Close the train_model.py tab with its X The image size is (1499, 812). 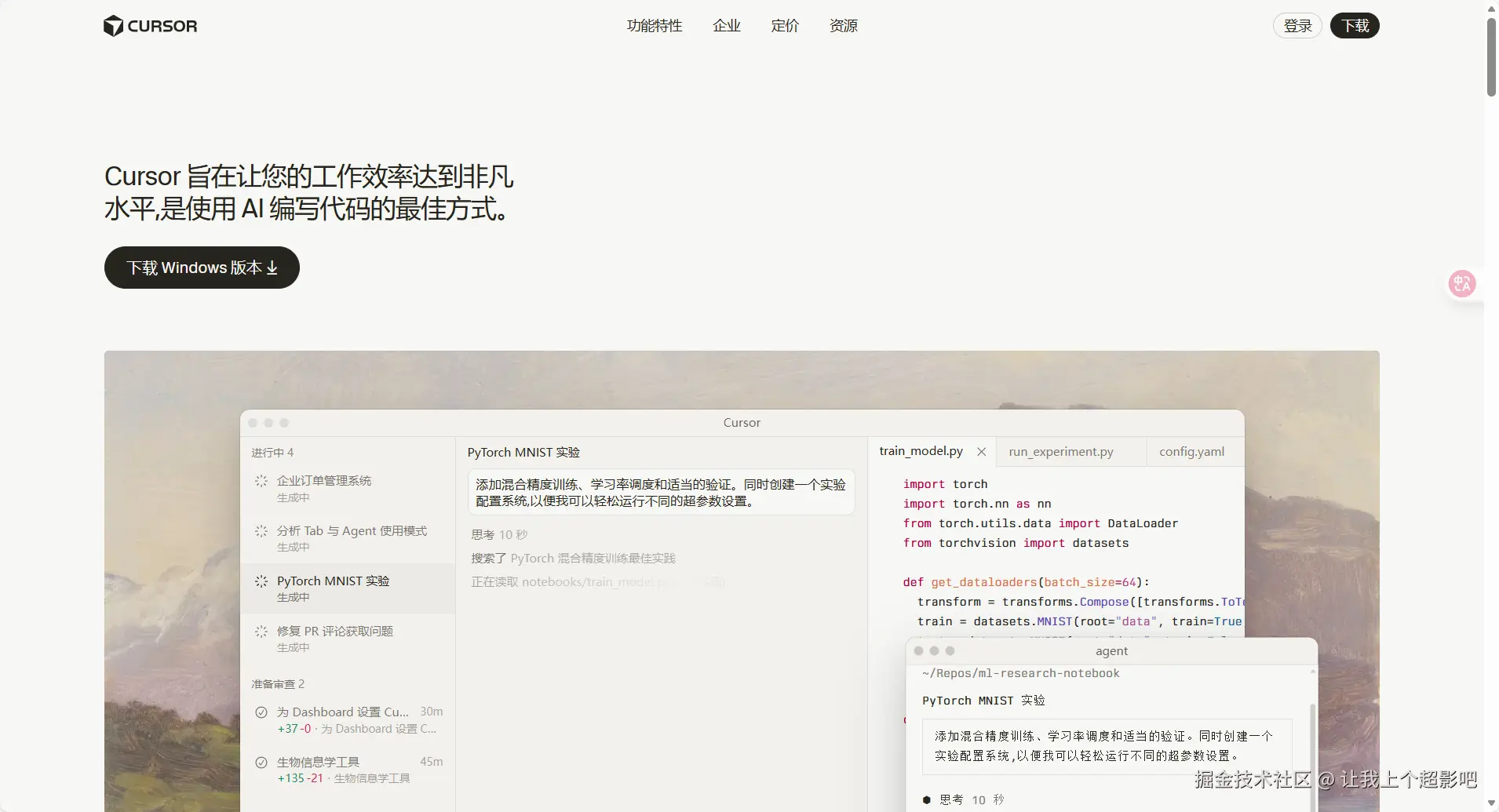[981, 452]
